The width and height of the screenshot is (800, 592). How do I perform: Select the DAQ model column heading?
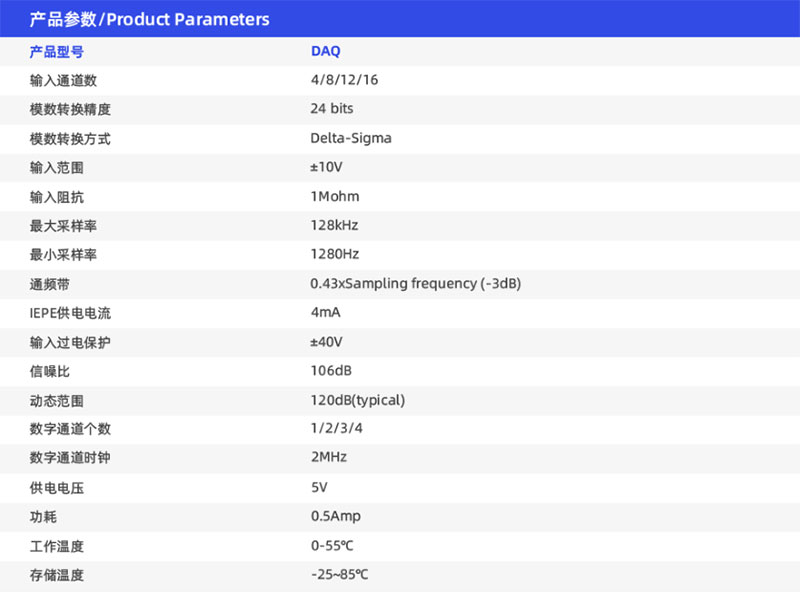coord(325,51)
